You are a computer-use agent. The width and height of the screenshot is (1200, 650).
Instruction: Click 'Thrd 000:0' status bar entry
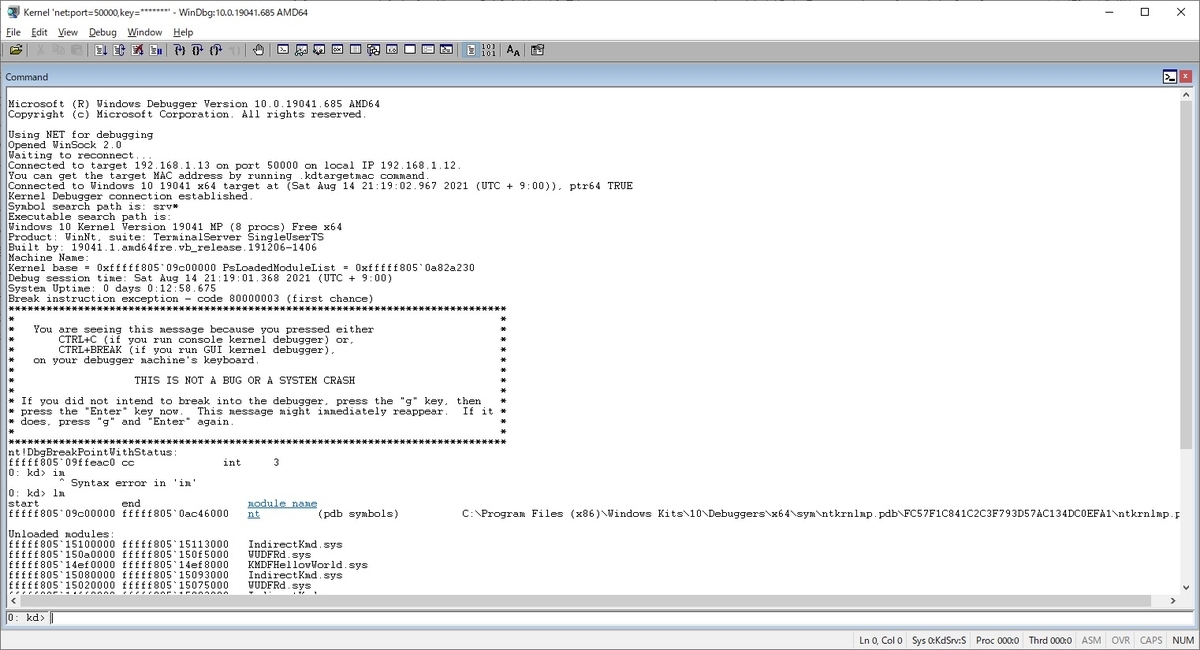tap(1050, 640)
